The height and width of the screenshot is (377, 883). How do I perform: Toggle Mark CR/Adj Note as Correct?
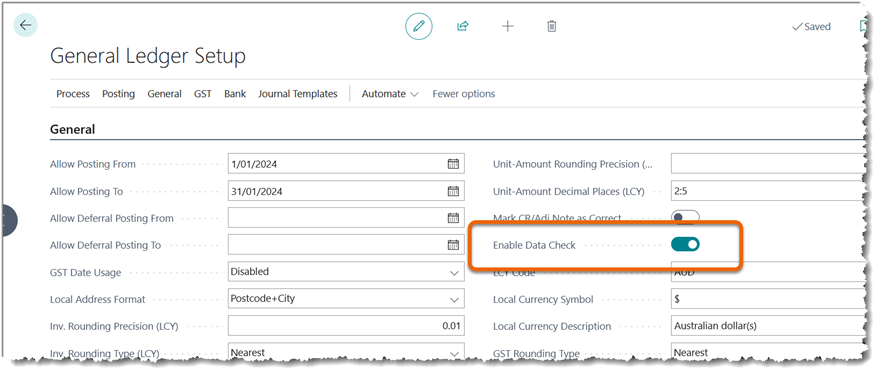tap(685, 218)
